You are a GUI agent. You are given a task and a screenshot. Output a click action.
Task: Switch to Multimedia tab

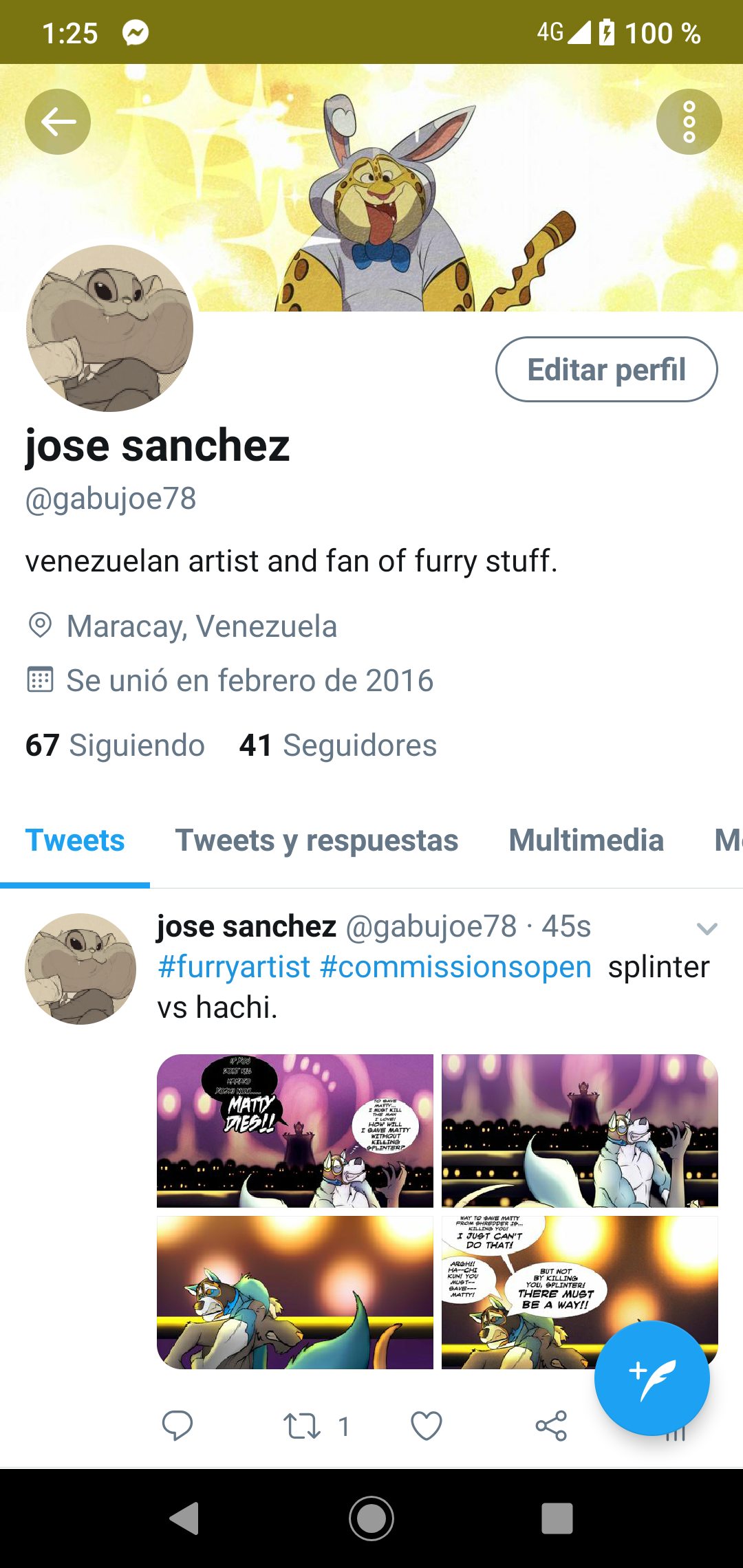(x=586, y=840)
